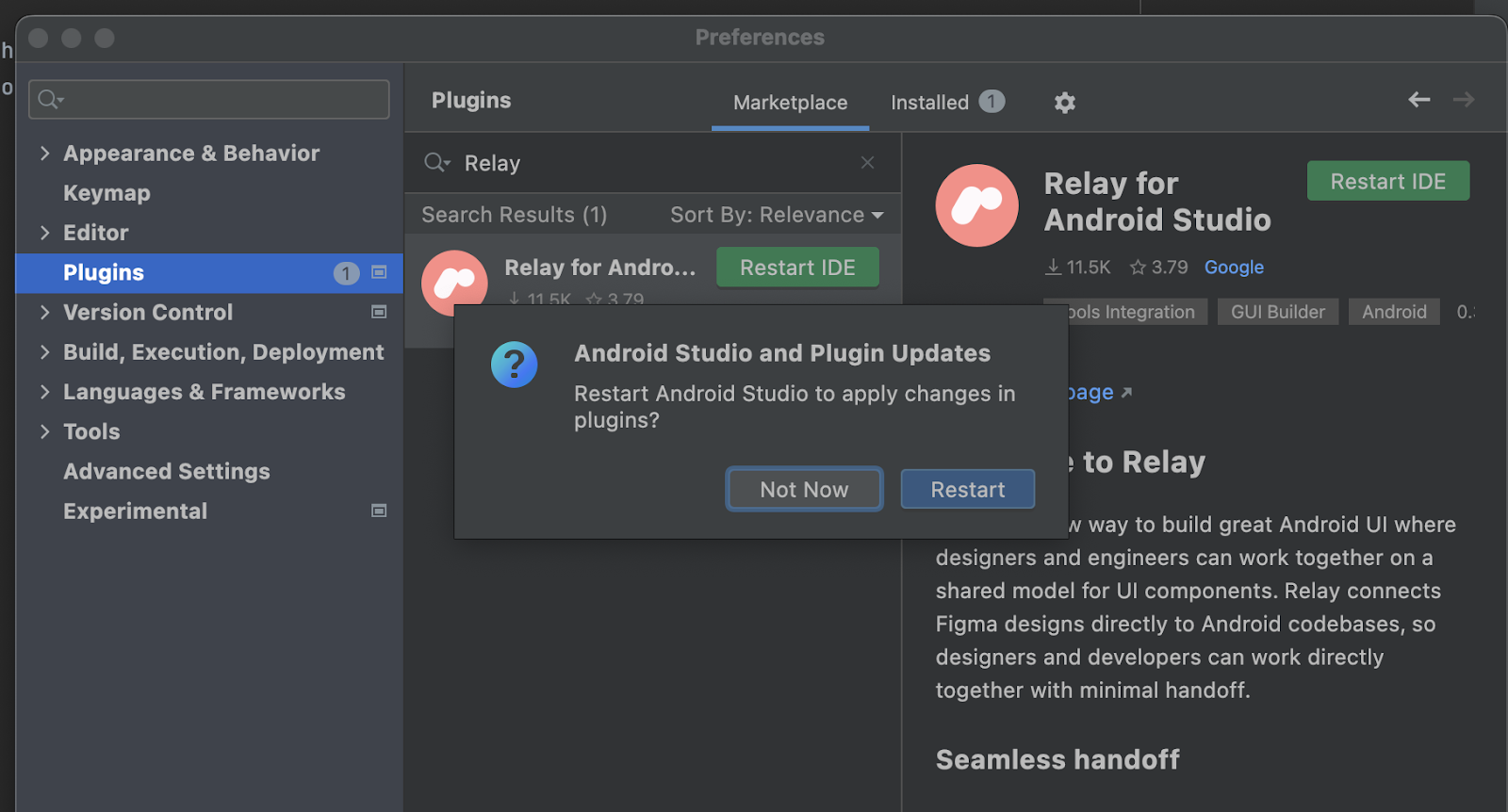Select Keymap in the settings tree
The image size is (1508, 812).
[x=209, y=193]
